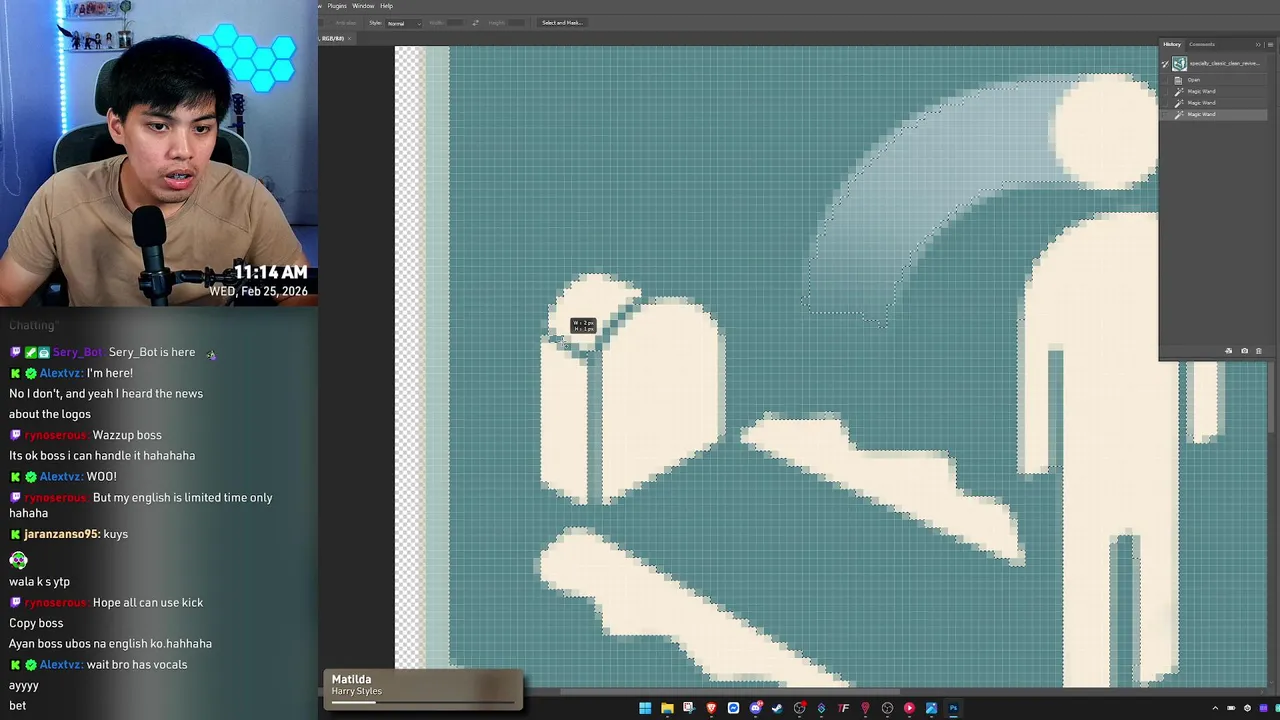Open the Plugins menu
The image size is (1280, 720).
[337, 6]
